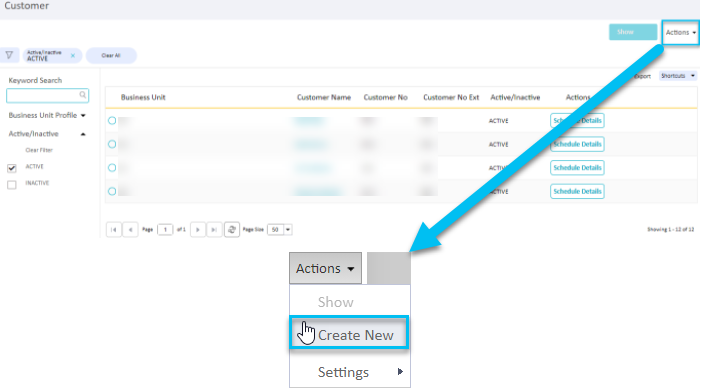This screenshot has width=703, height=392.
Task: Open the Settings submenu in enlarged menu
Action: tap(350, 372)
